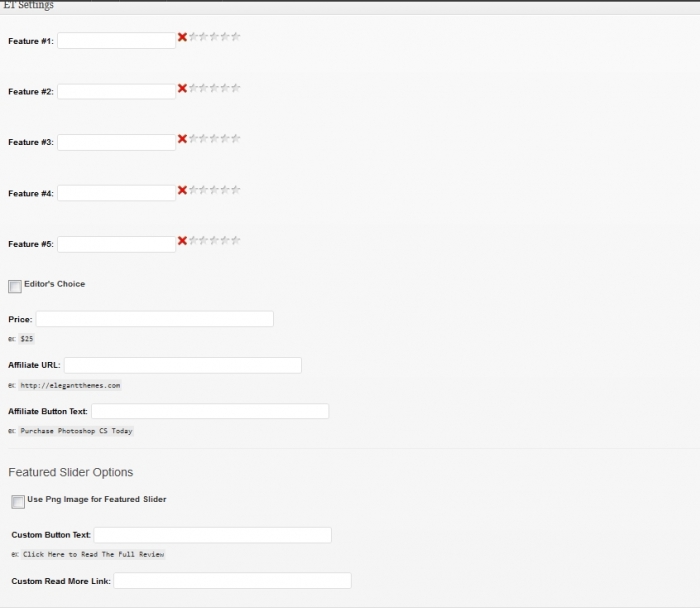Rate Feature #5 with four stars
The height and width of the screenshot is (608, 700).
point(225,241)
